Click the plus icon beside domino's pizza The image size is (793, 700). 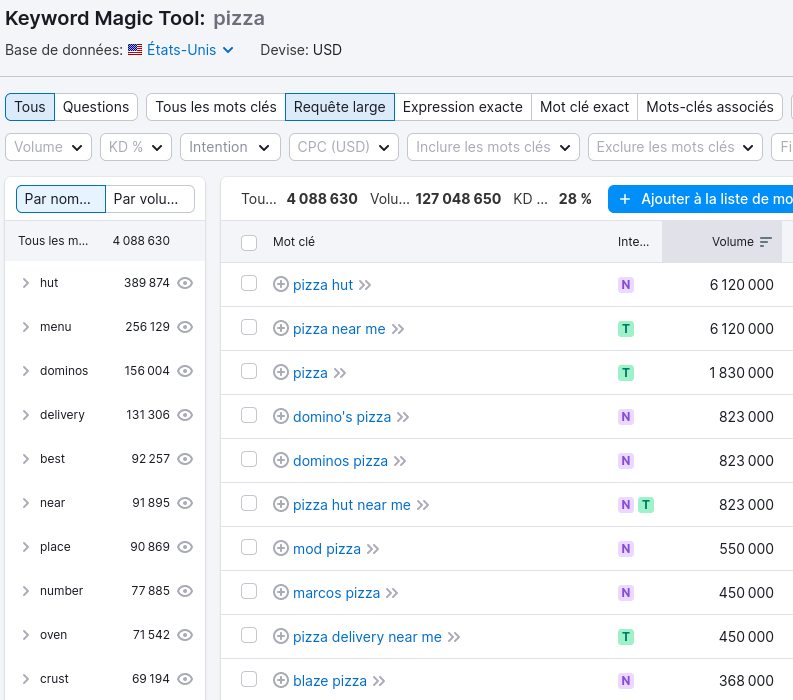281,416
